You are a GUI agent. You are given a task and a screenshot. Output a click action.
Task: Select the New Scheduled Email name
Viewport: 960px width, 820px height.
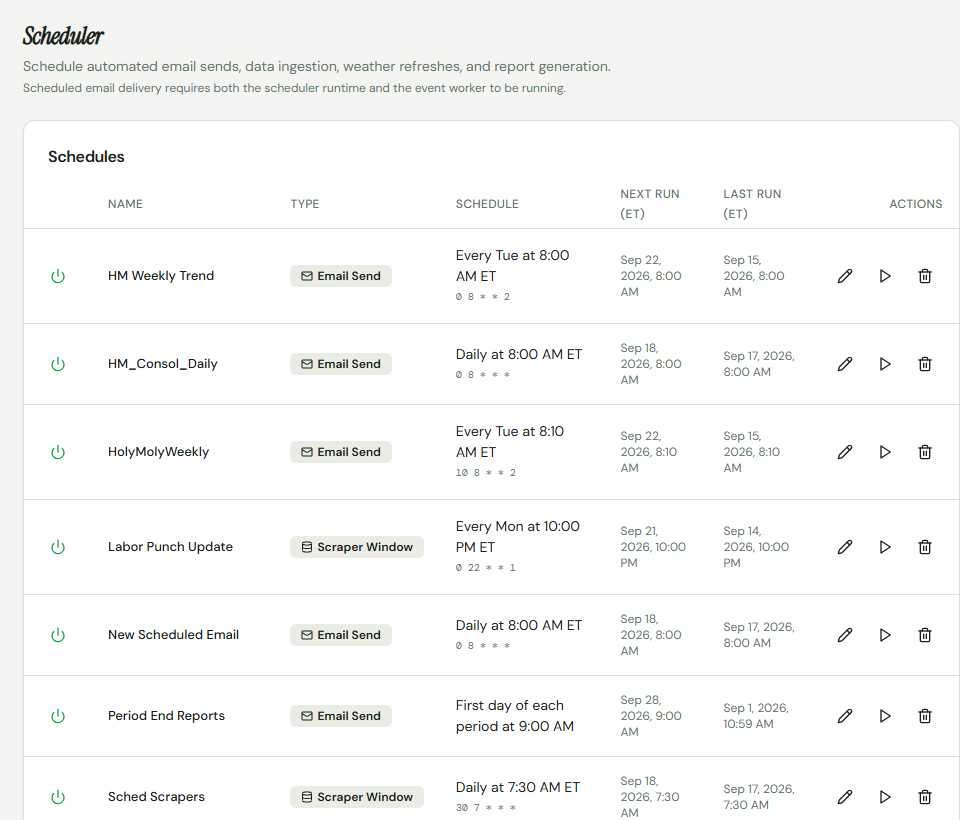[x=173, y=635]
